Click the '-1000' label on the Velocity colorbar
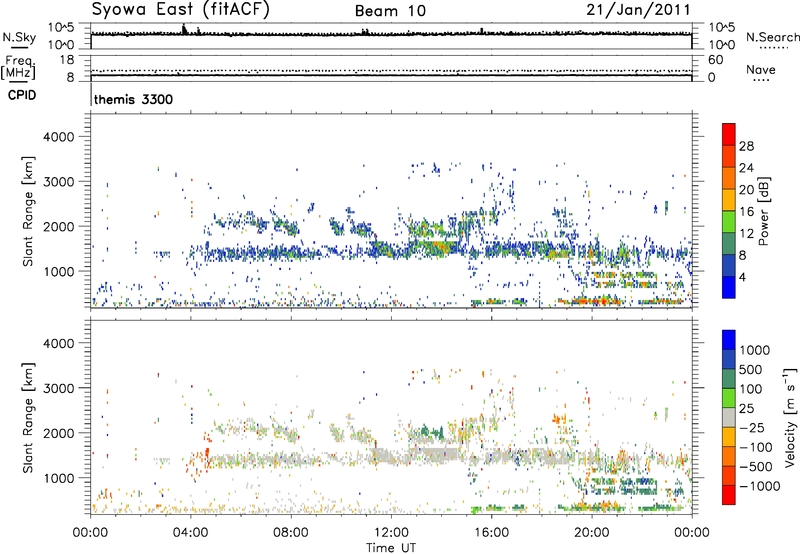Viewport: 800px width, 554px height. [x=760, y=486]
